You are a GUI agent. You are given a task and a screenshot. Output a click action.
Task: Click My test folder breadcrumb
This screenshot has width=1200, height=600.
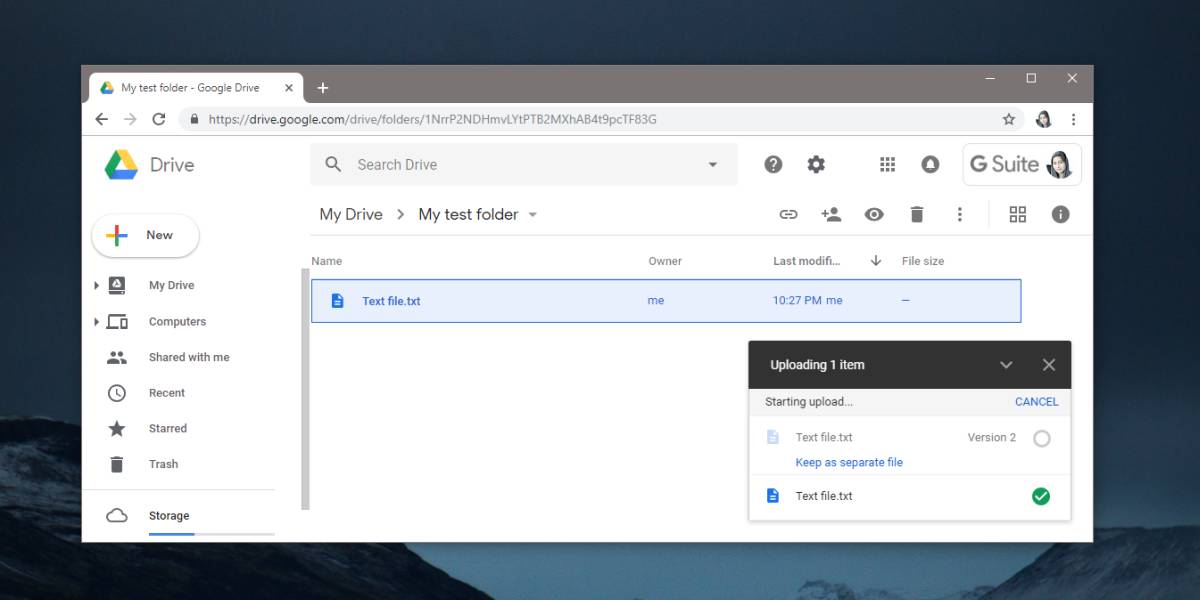[x=468, y=215]
